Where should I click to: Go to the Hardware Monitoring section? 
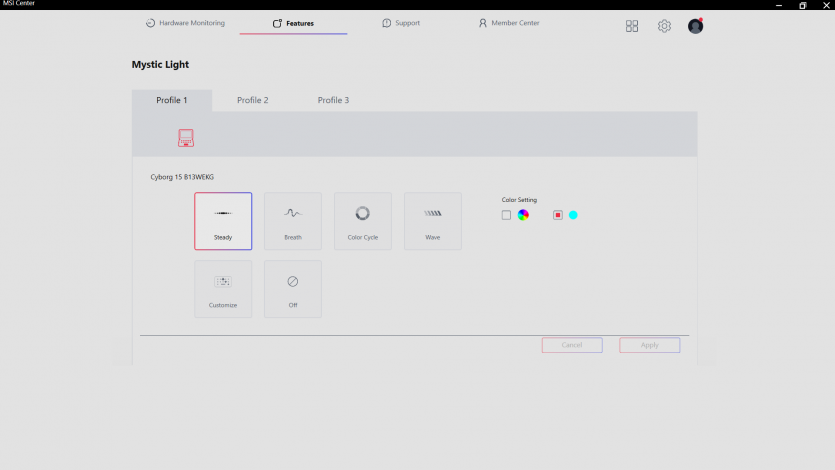click(185, 23)
